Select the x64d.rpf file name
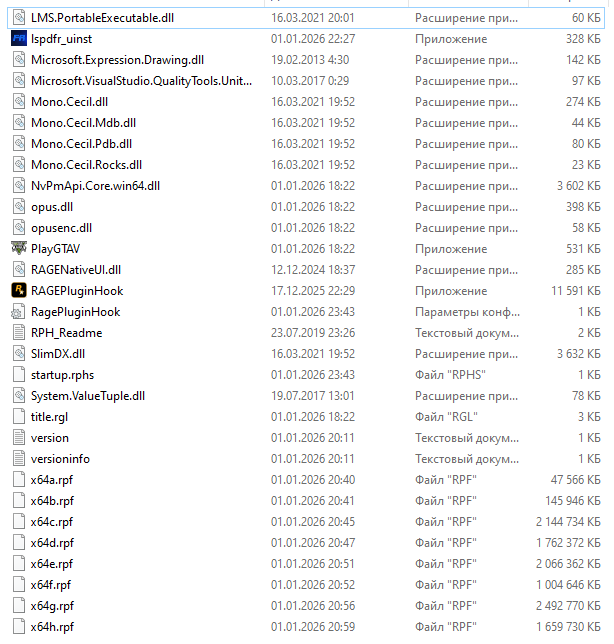Screen dimensions: 614x644 tap(52, 543)
